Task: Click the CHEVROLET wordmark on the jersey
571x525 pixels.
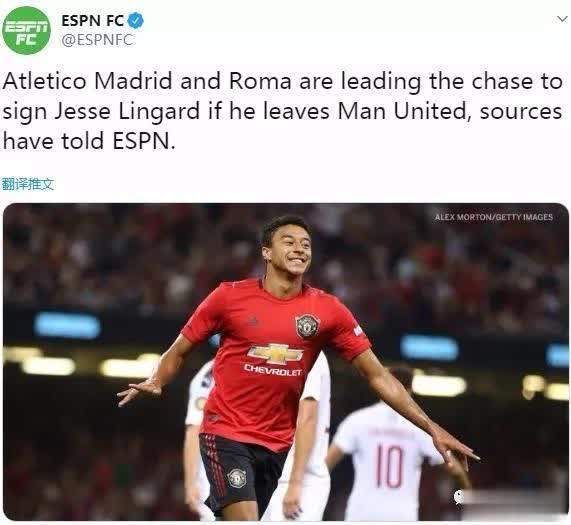Action: pyautogui.click(x=273, y=371)
